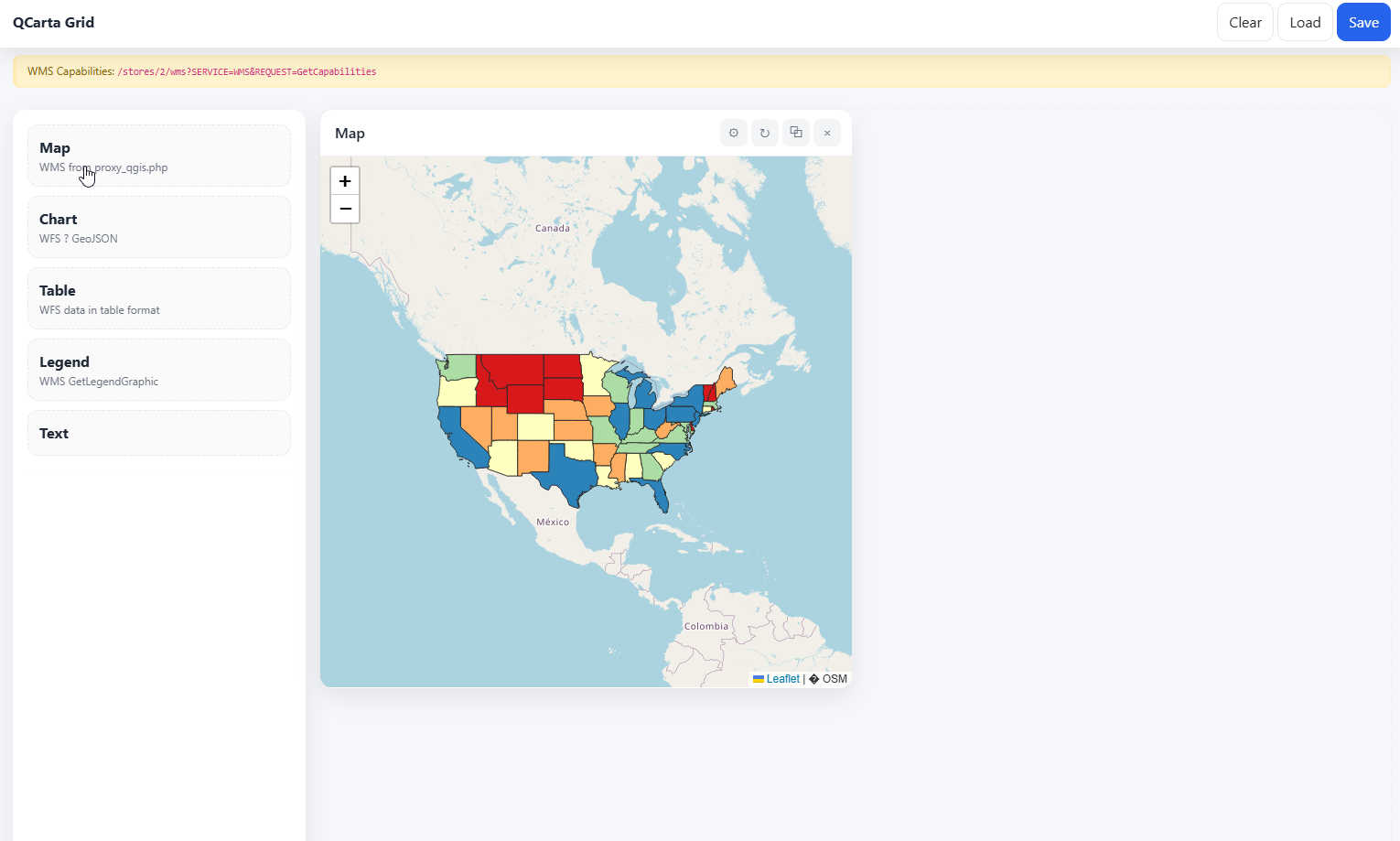Click the blue California state polygon
The width and height of the screenshot is (1400, 841).
(458, 437)
